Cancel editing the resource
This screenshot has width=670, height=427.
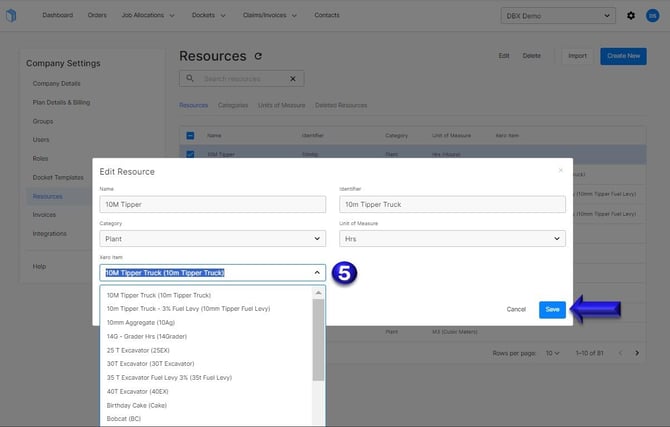click(516, 309)
